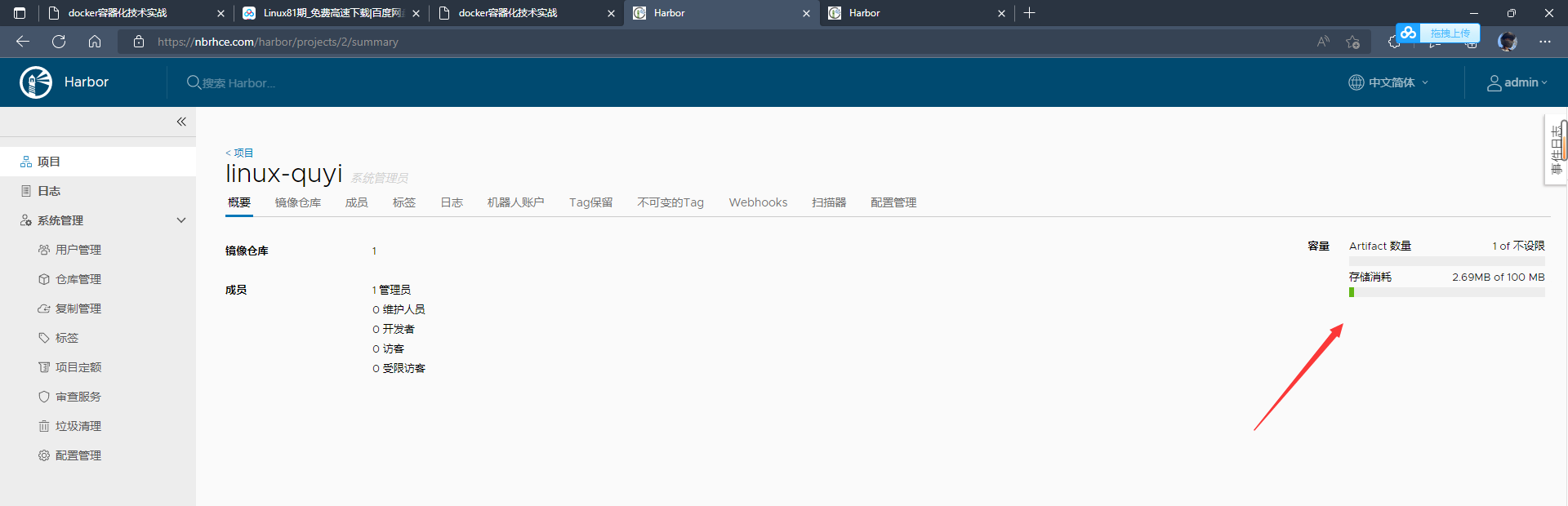
Task: Click the browser refresh icon
Action: pos(59,42)
